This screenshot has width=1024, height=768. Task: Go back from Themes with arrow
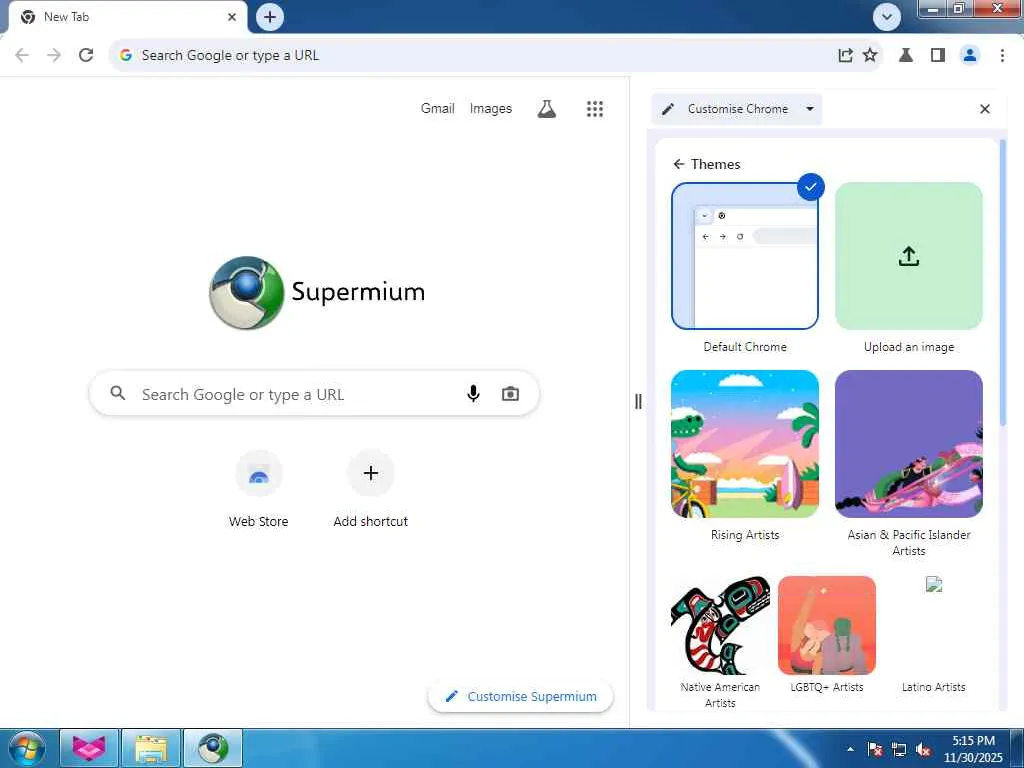click(x=679, y=164)
